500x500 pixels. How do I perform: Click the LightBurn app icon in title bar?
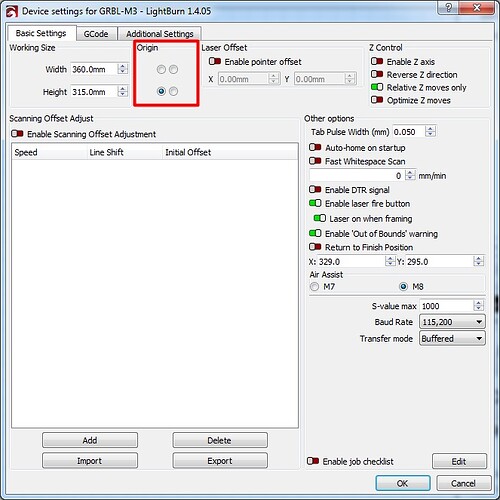pyautogui.click(x=12, y=12)
